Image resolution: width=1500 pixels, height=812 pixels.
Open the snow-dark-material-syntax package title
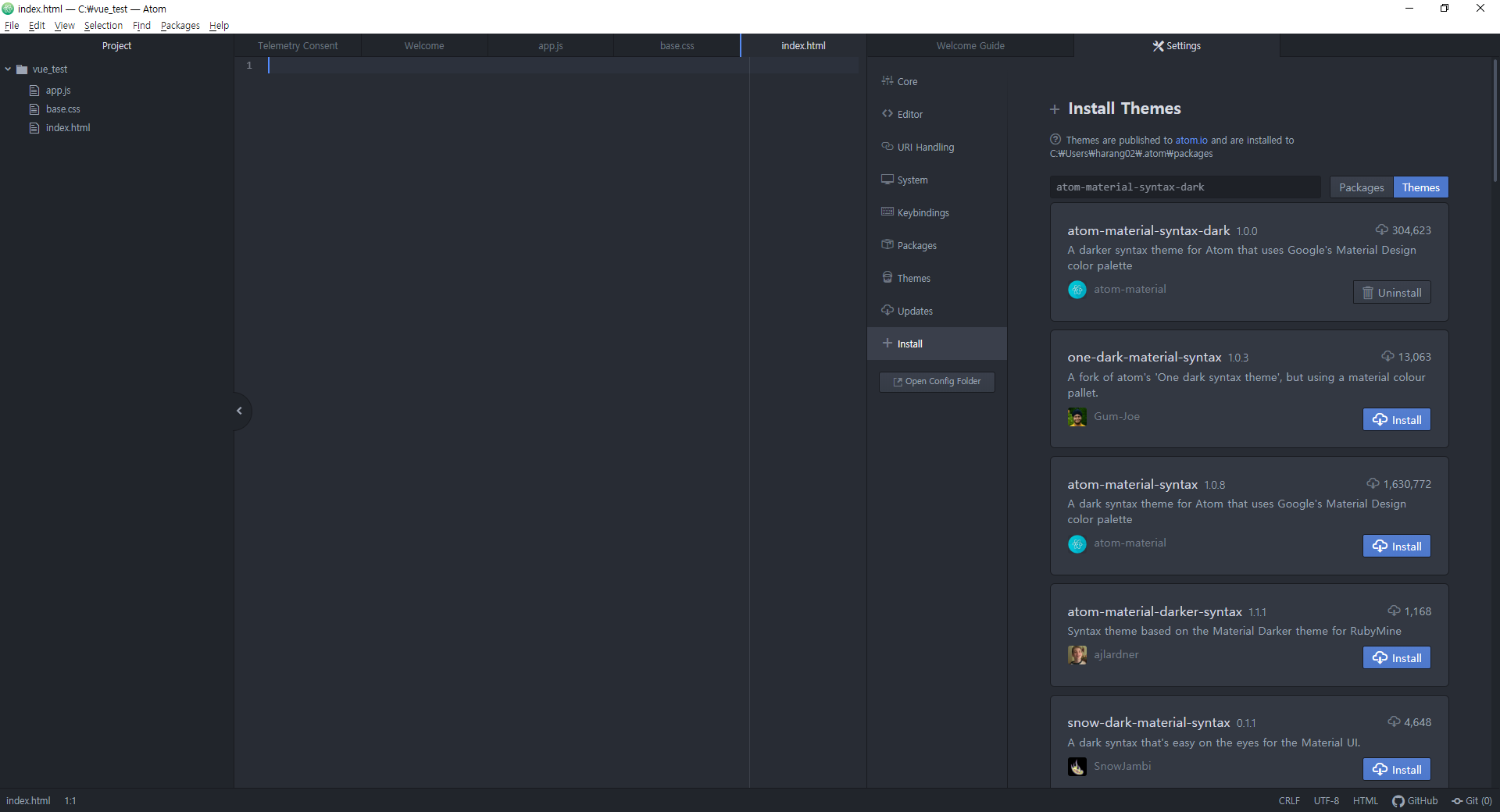point(1148,723)
